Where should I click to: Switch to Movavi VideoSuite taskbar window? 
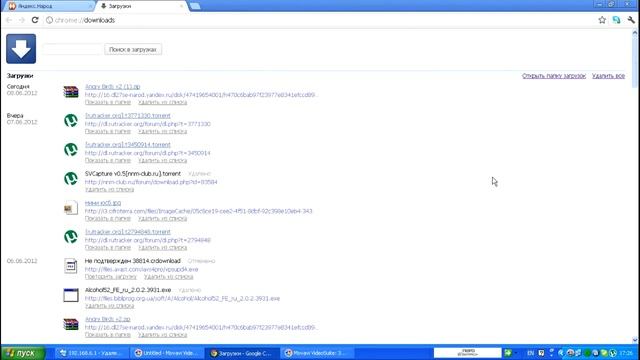[x=318, y=353]
